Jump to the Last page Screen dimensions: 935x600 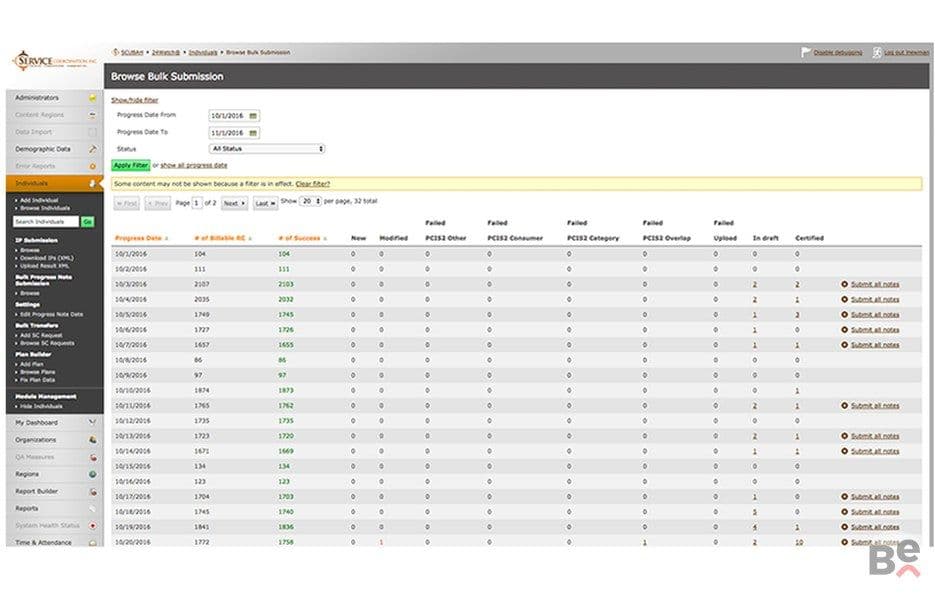pyautogui.click(x=265, y=203)
